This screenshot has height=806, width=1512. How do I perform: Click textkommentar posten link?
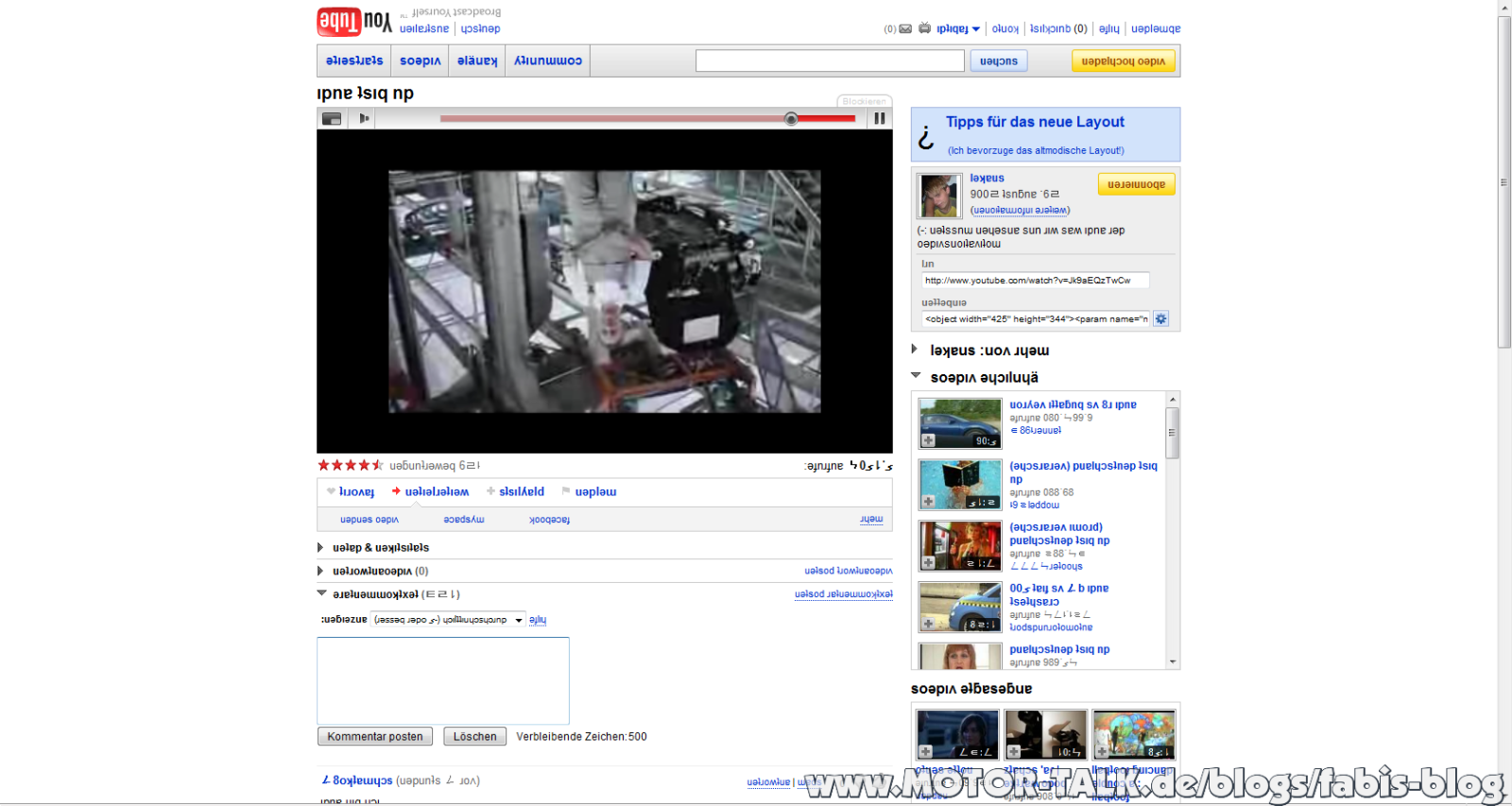pyautogui.click(x=844, y=594)
